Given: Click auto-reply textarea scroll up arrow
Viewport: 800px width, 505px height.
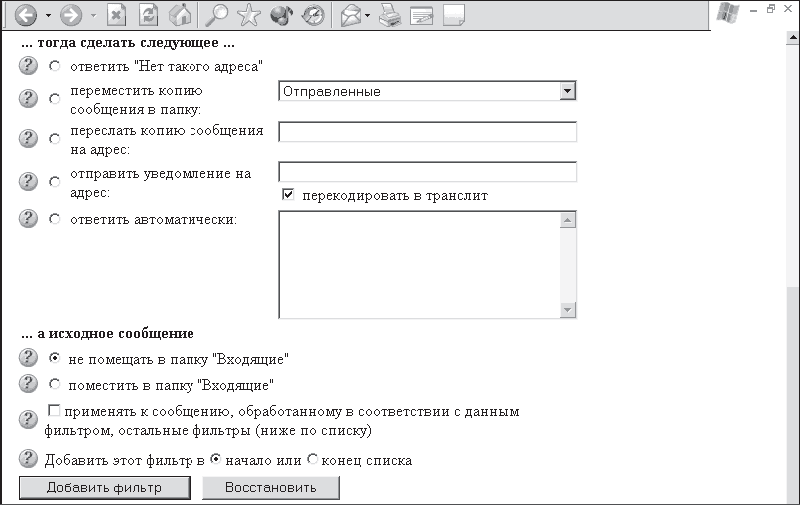Looking at the screenshot, I should [x=568, y=220].
